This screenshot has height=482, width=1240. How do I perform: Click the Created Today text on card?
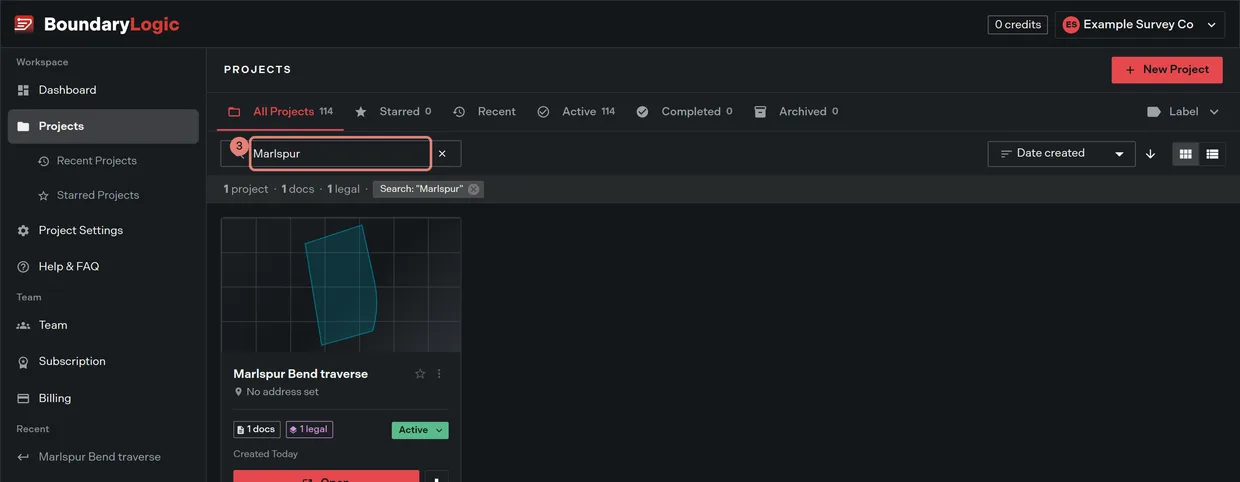[266, 454]
